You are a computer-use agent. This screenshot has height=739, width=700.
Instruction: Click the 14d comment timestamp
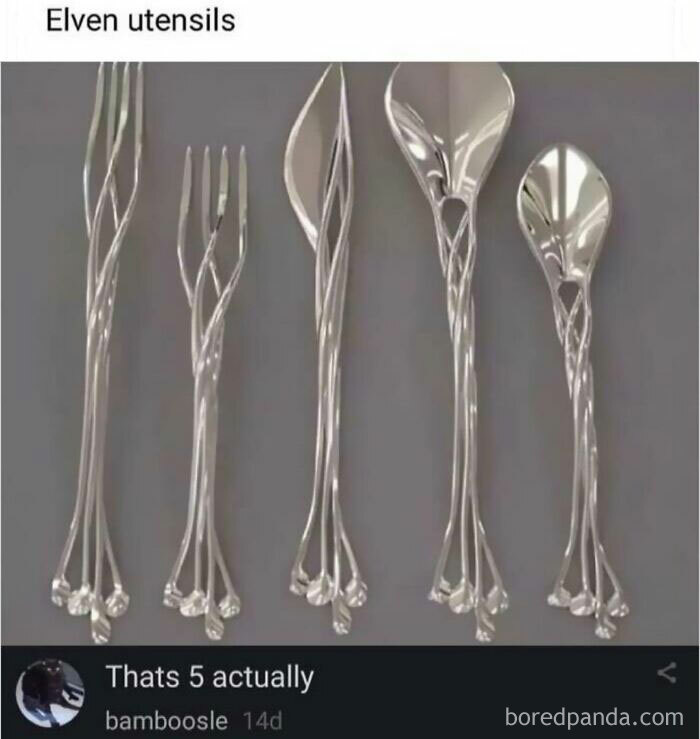(x=263, y=721)
